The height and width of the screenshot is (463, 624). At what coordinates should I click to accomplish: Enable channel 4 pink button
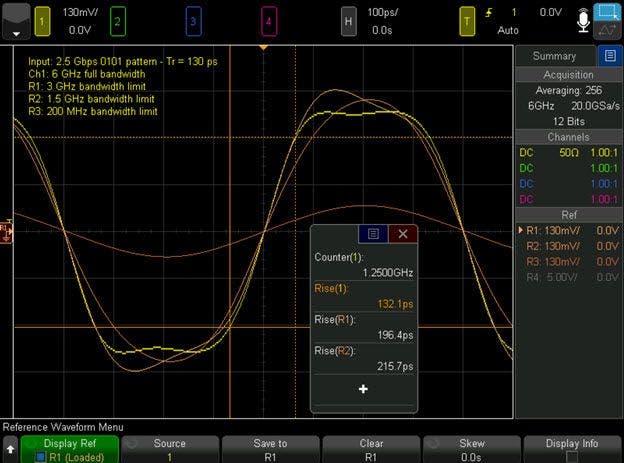click(x=269, y=21)
